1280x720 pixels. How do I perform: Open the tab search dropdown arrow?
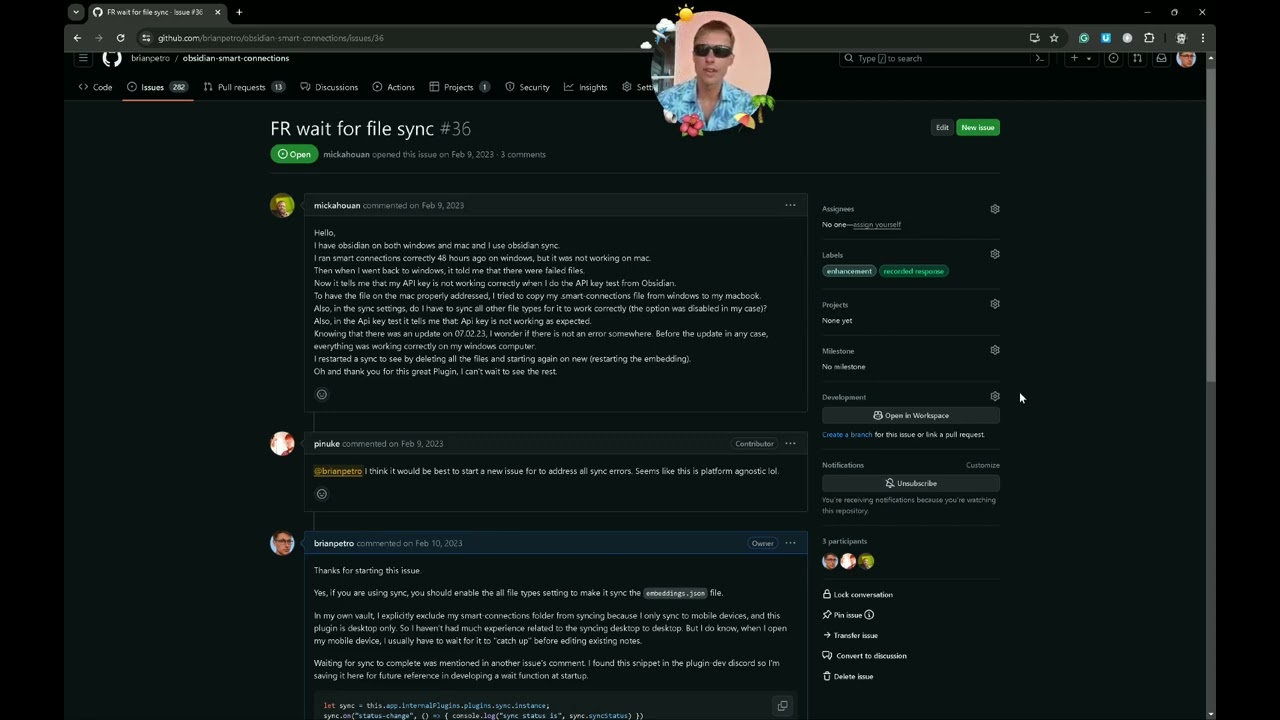[x=76, y=12]
